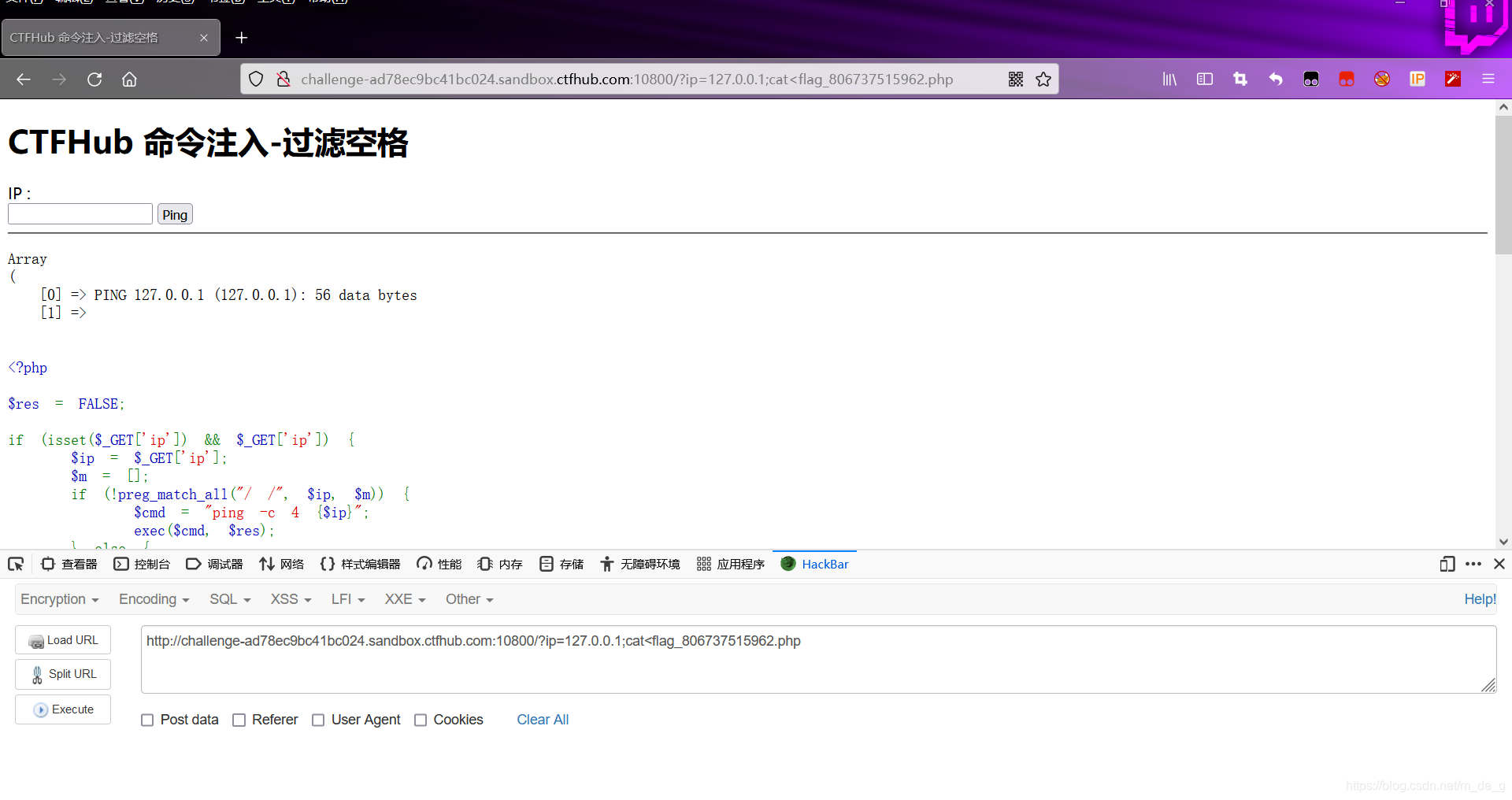Go back to the previous page
Viewport: 1512px width, 800px height.
(24, 80)
